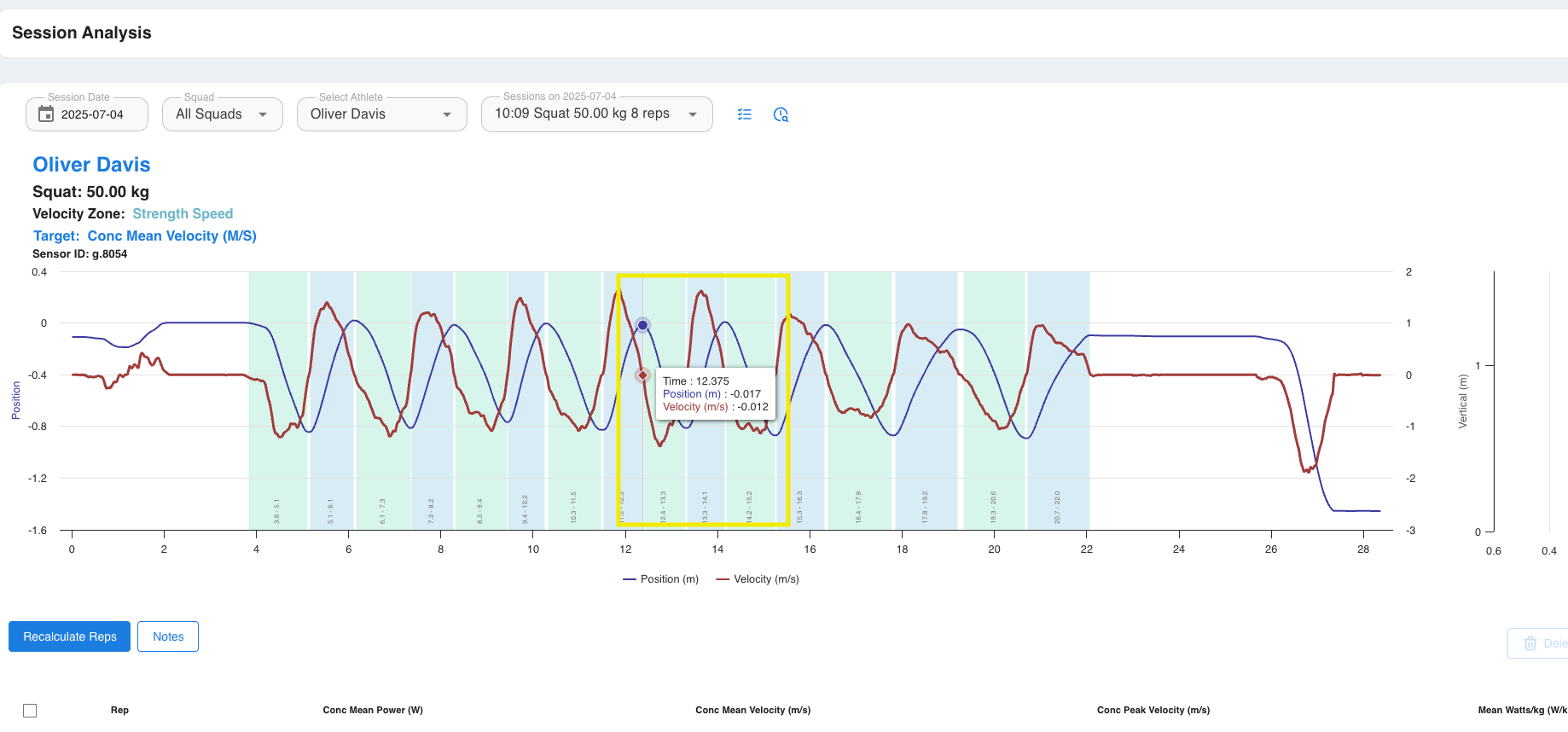The height and width of the screenshot is (732, 1568).
Task: Toggle the Velocity (m/s) legend series
Action: 758,579
